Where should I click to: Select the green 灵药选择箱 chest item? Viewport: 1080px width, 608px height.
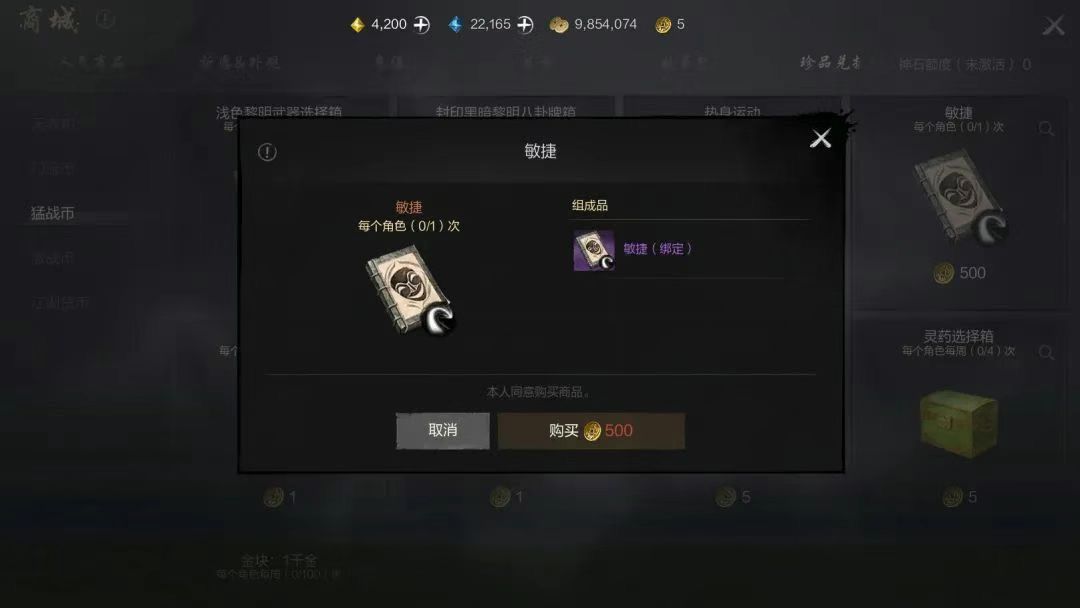(x=958, y=423)
